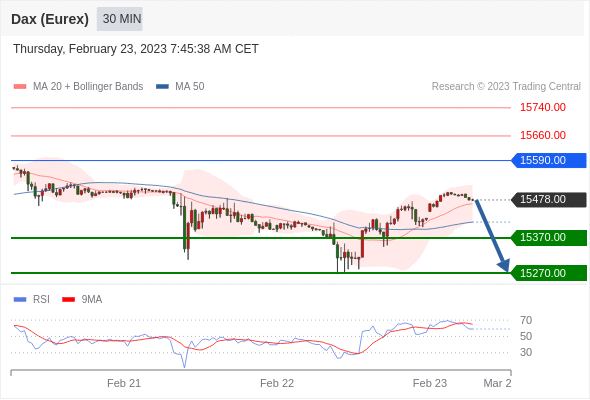Click the RSI 70 level label
This screenshot has height=400, width=590.
click(526, 321)
